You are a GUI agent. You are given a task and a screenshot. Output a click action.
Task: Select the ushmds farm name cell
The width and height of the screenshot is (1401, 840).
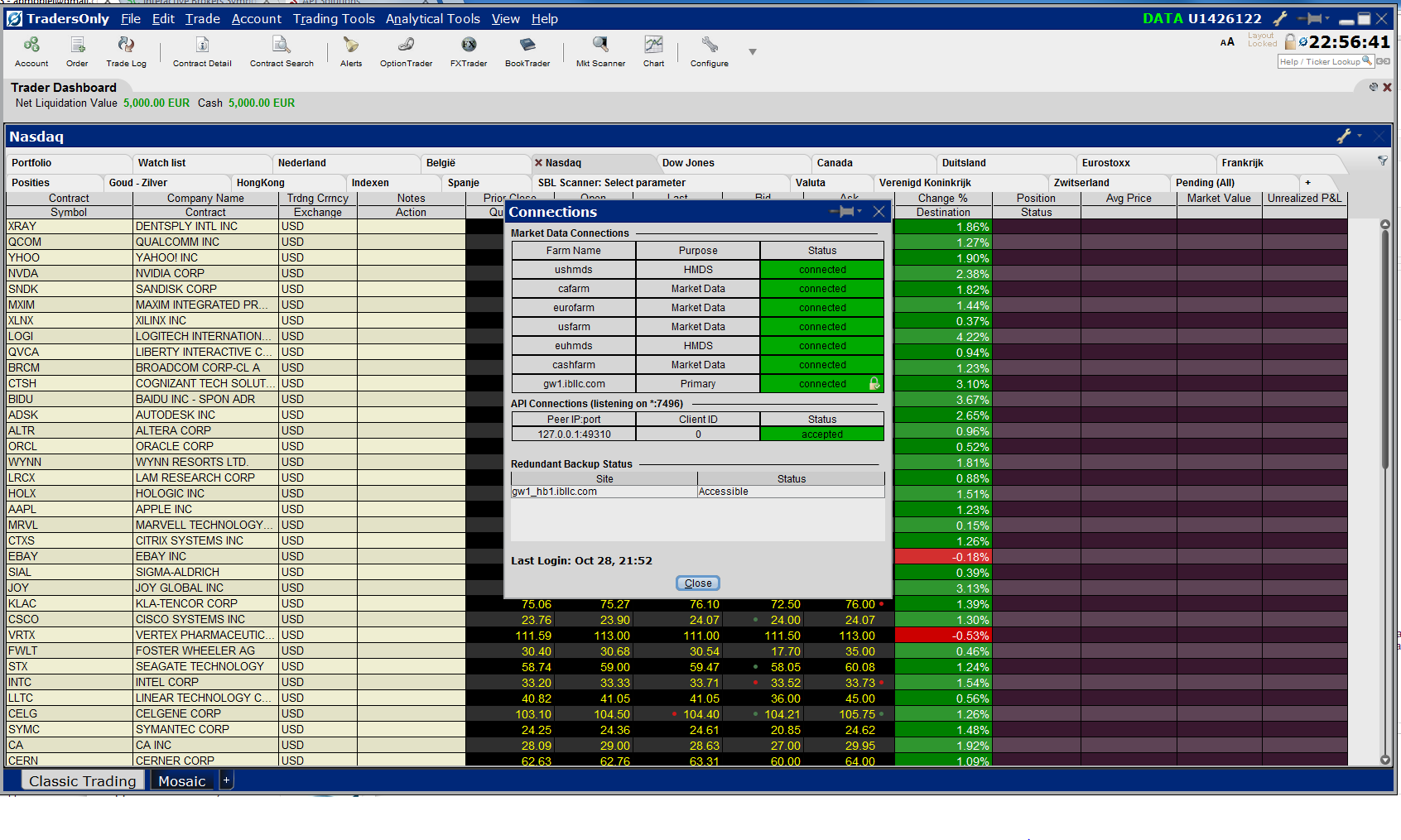click(574, 270)
